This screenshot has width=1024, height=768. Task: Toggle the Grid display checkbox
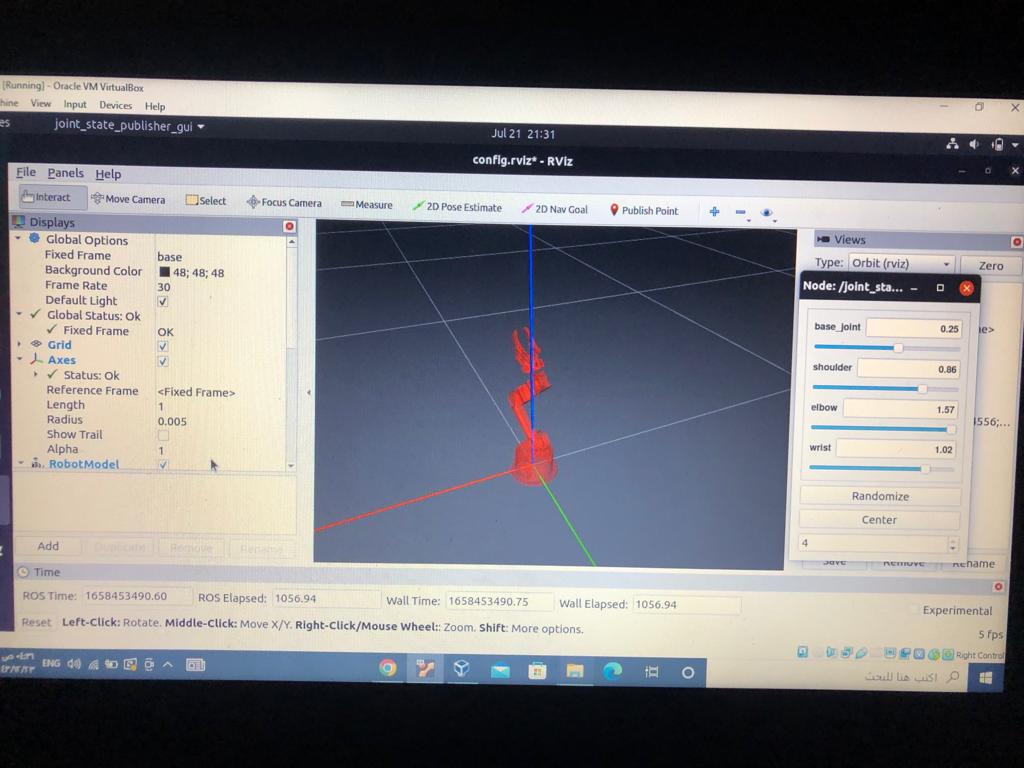[162, 345]
